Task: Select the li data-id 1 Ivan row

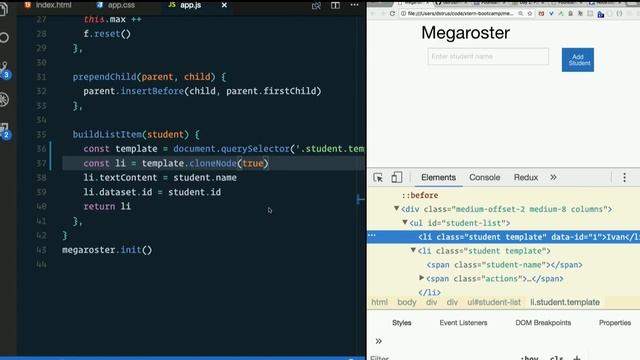Action: point(504,237)
